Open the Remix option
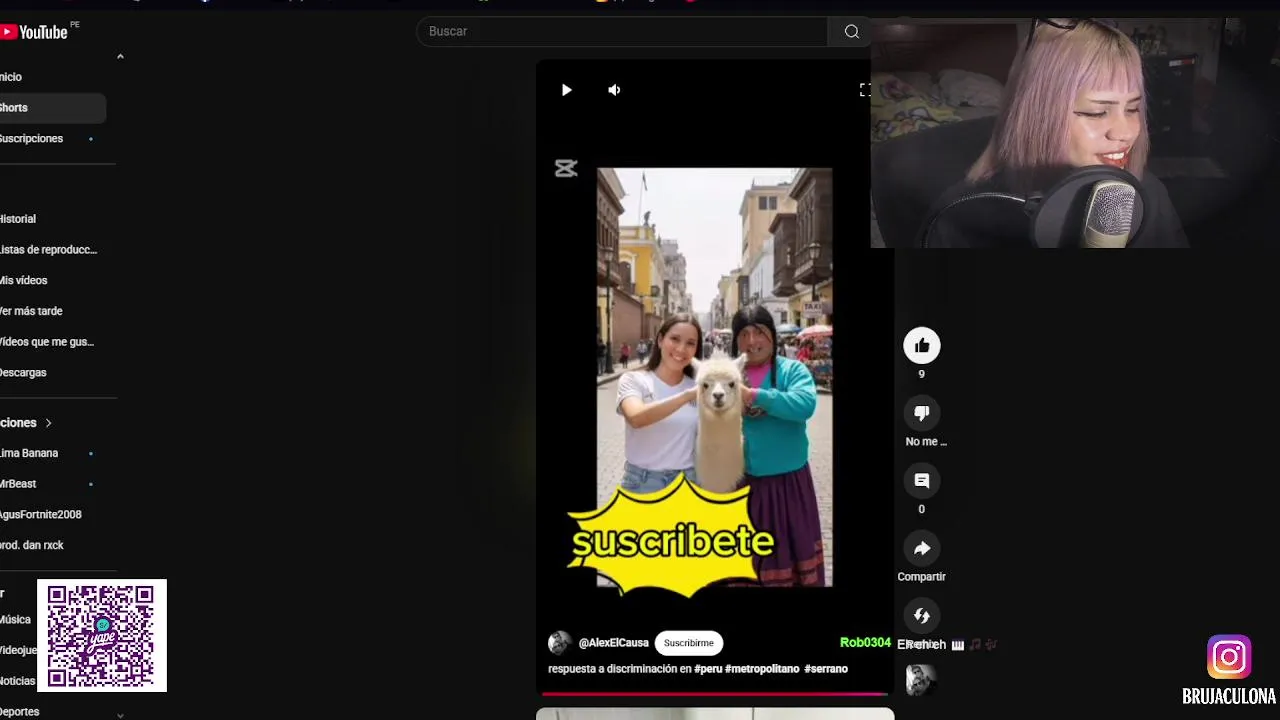Screen dimensions: 1280x720 pyautogui.click(x=922, y=616)
